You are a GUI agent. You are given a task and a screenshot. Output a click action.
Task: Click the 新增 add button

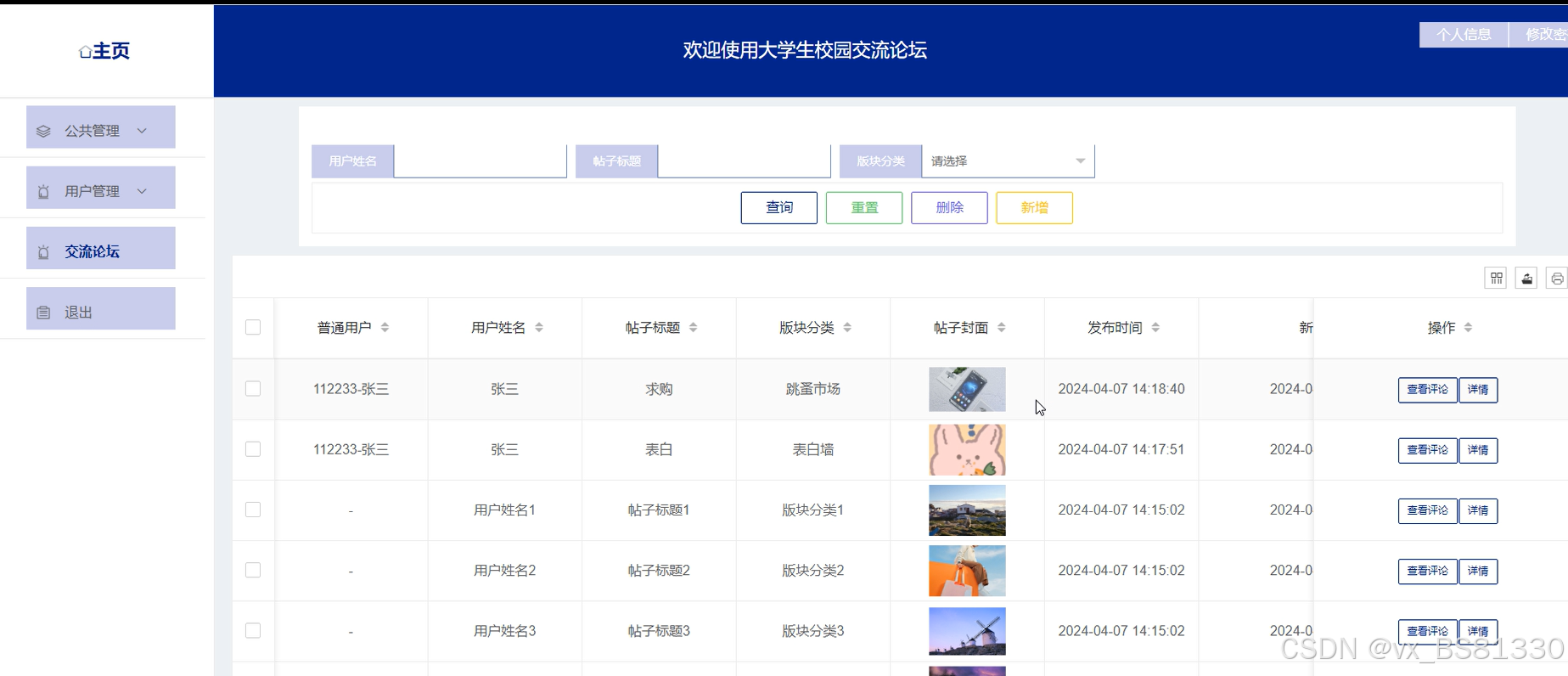point(1034,208)
